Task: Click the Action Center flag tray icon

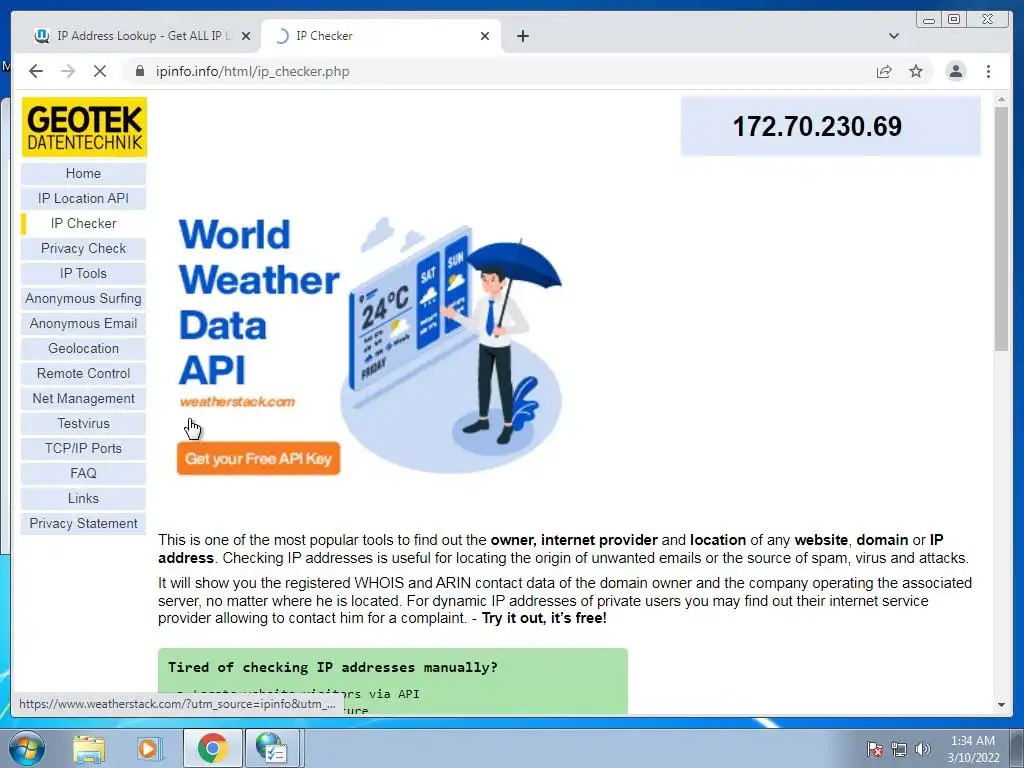Action: point(874,749)
